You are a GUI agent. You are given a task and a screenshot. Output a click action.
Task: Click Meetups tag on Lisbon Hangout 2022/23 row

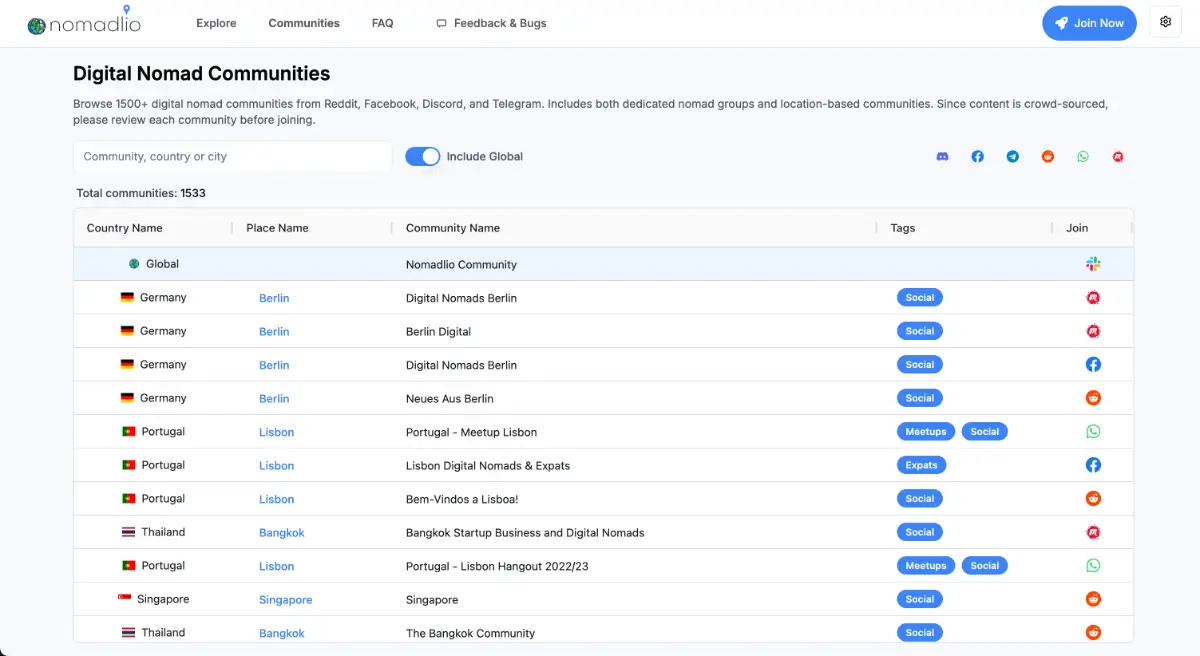coord(926,566)
